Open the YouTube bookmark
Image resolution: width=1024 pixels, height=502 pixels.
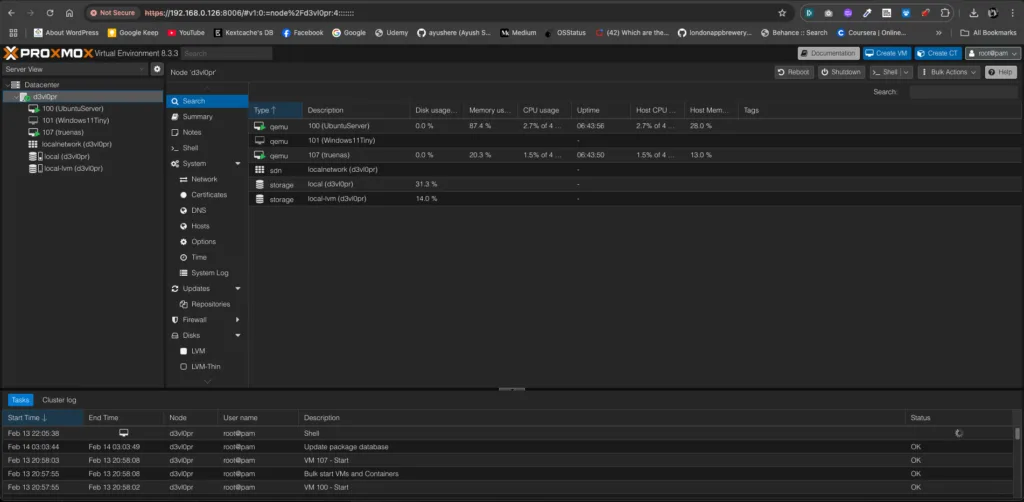[x=186, y=33]
